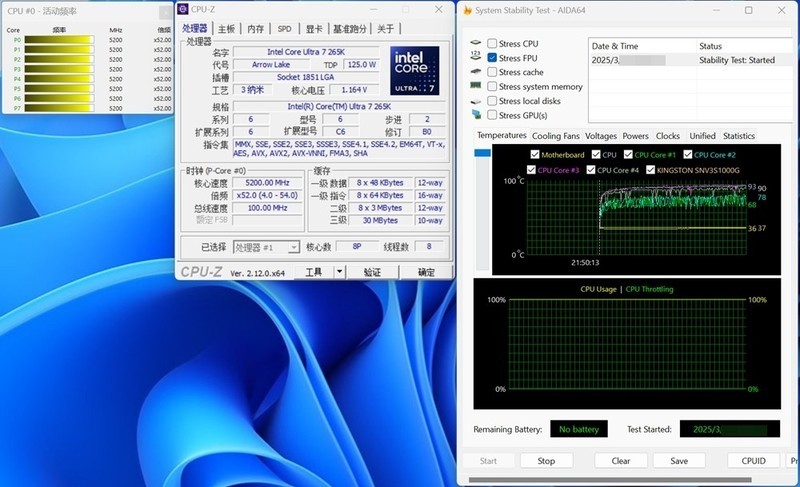
Task: Enable Stress system memory checkbox
Action: (492, 86)
